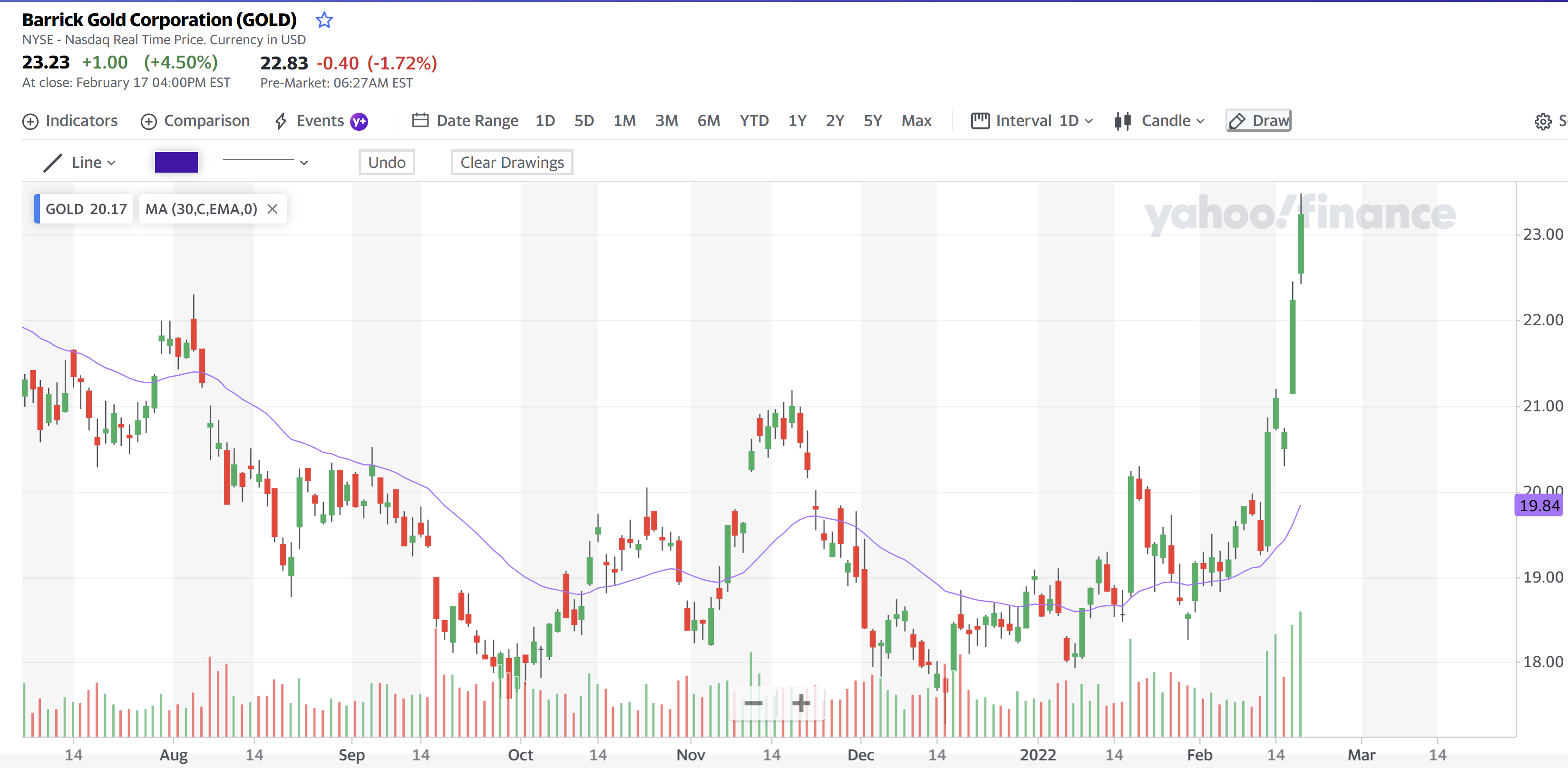Click the Candle chart type icon

pyautogui.click(x=1122, y=121)
